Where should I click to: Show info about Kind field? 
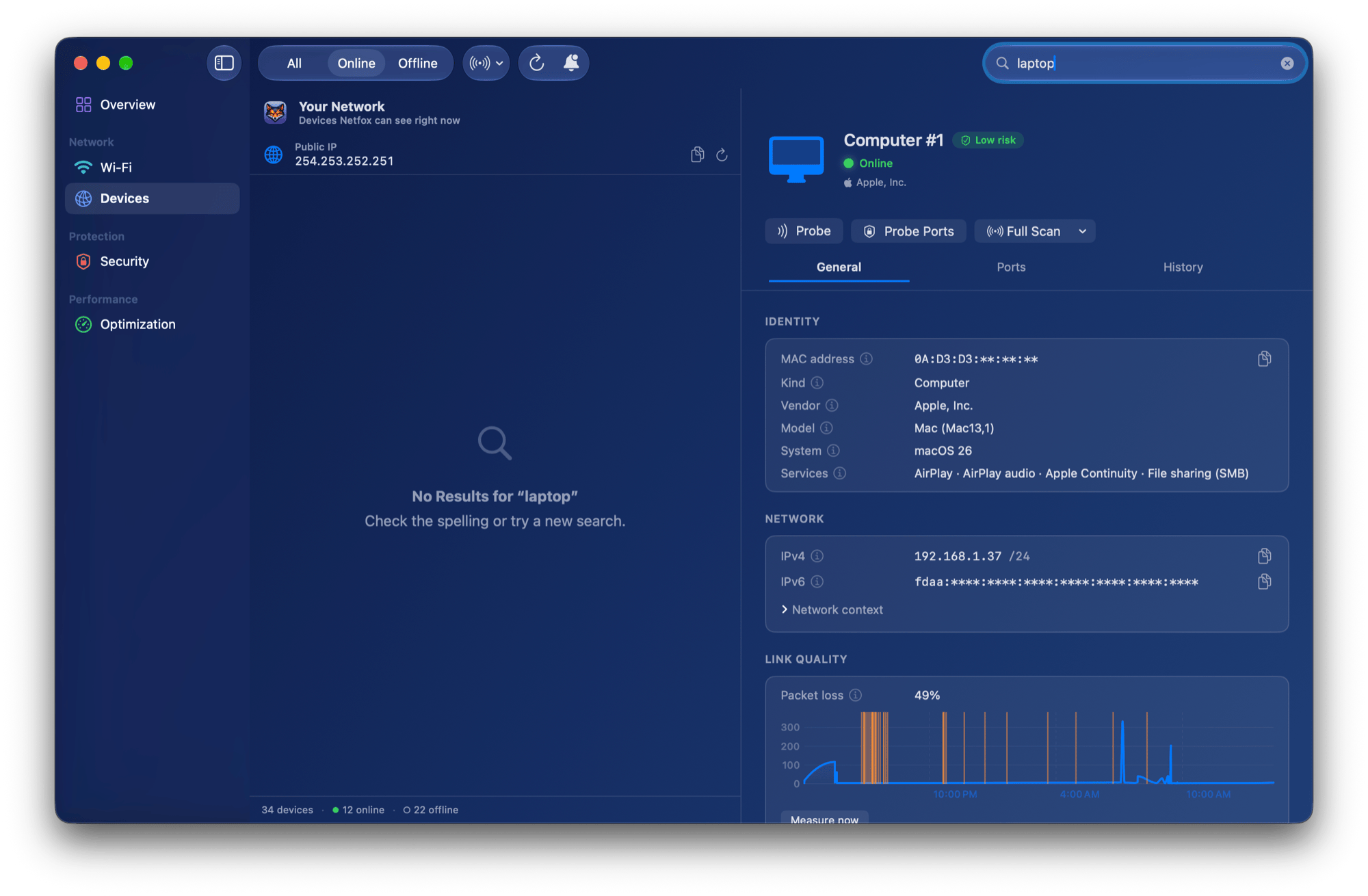[x=817, y=383]
